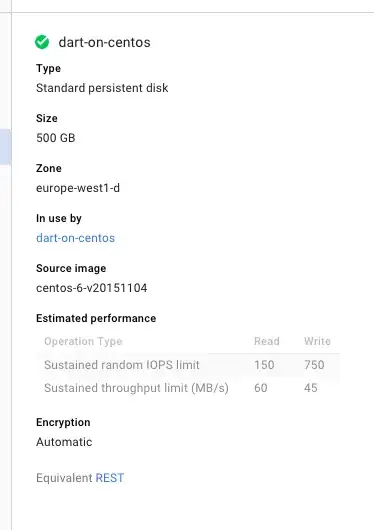Click the highlighted blue item in left sidebar

point(5,147)
